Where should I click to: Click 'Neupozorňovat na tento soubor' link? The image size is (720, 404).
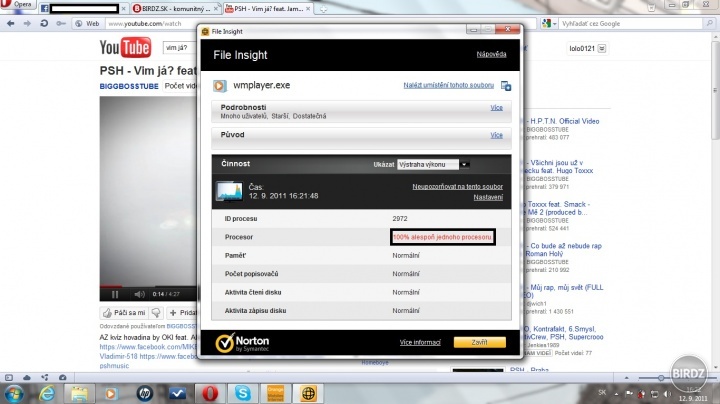457,186
